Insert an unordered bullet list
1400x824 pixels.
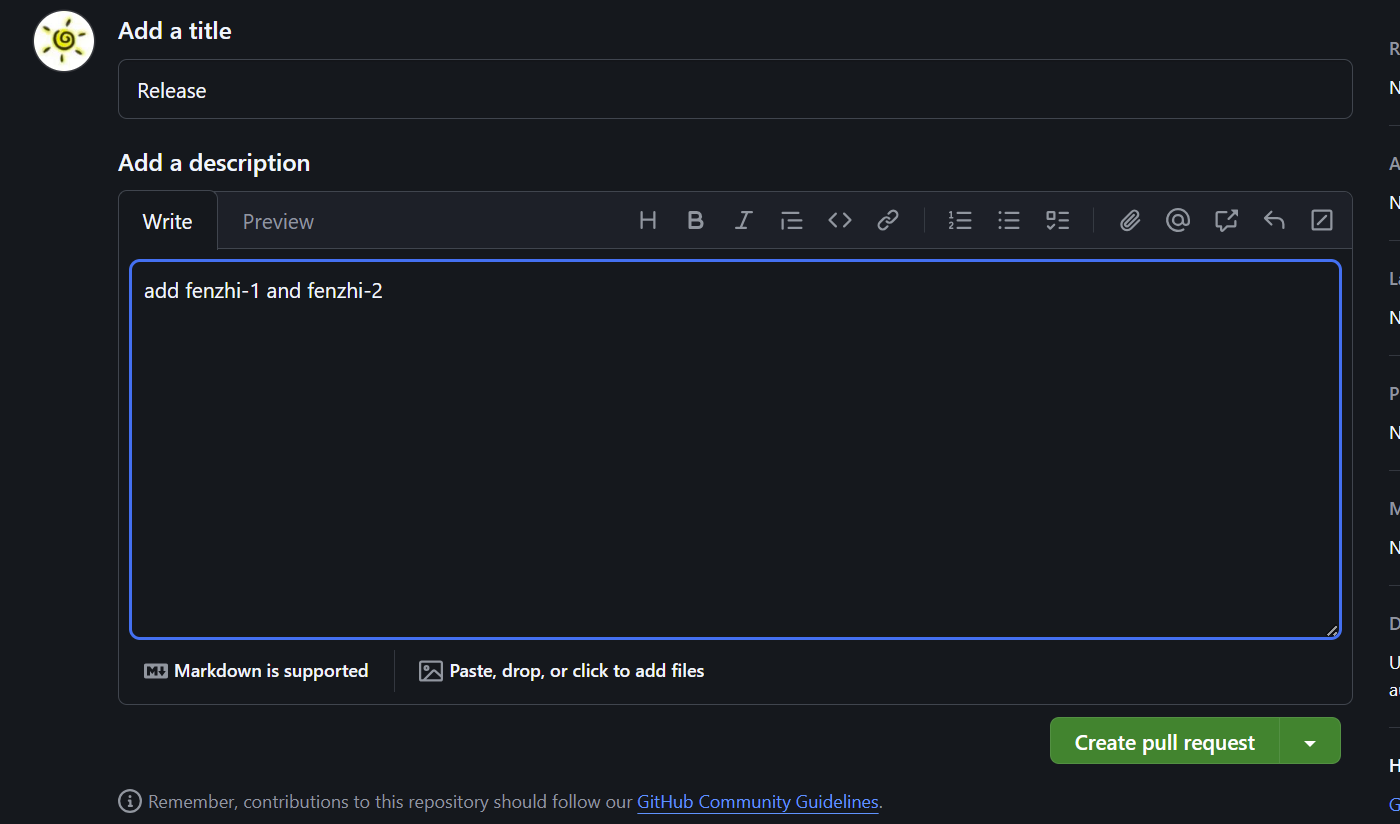click(1009, 220)
